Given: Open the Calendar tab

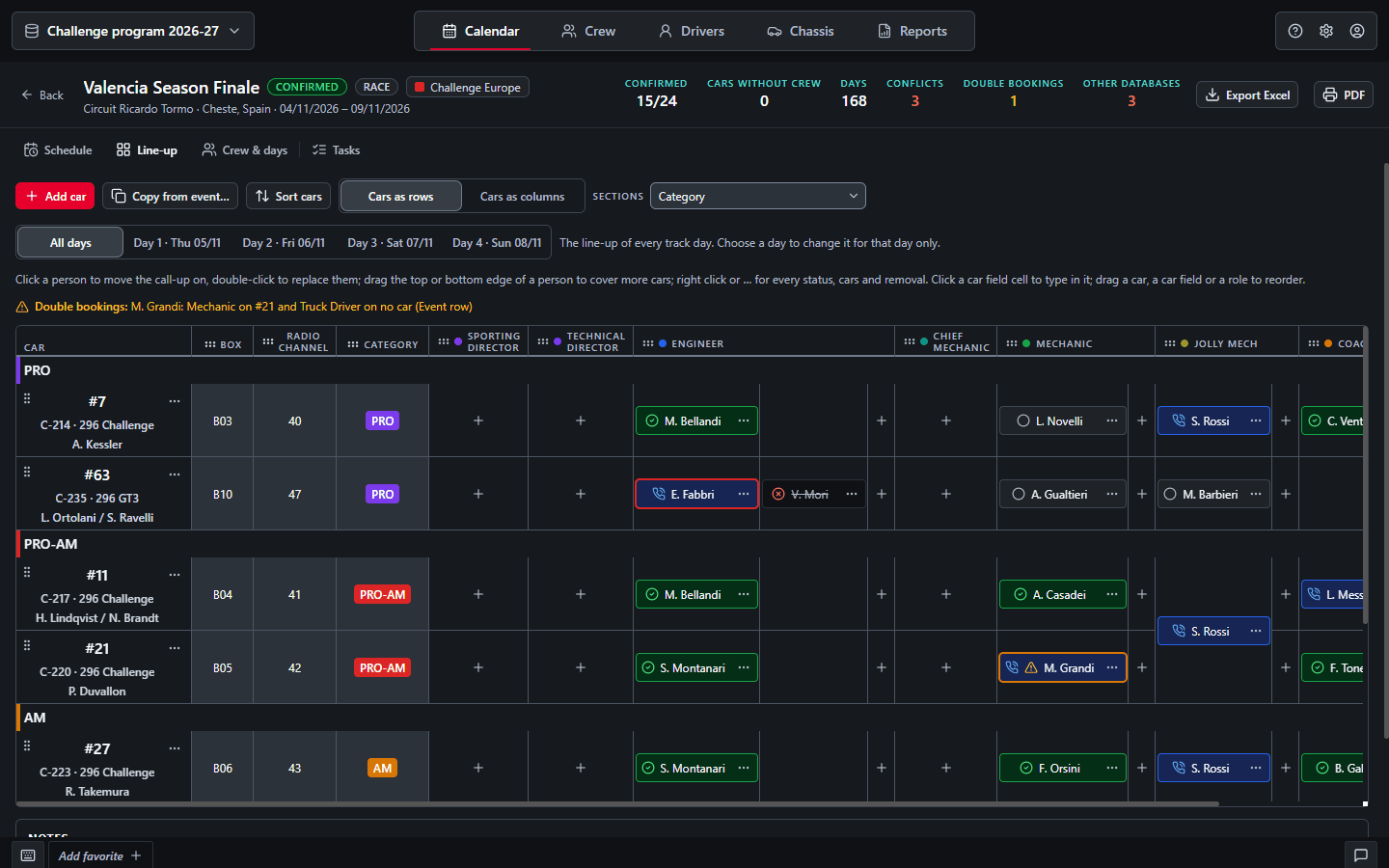Looking at the screenshot, I should pyautogui.click(x=480, y=31).
